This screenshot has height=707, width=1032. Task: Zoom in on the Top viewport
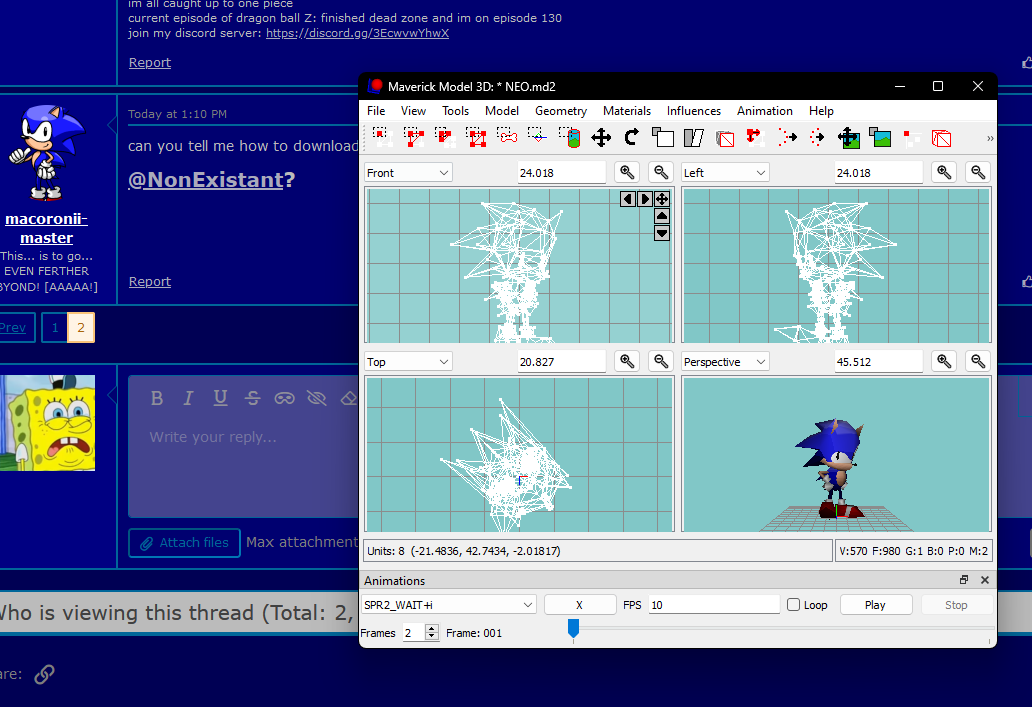tap(627, 361)
